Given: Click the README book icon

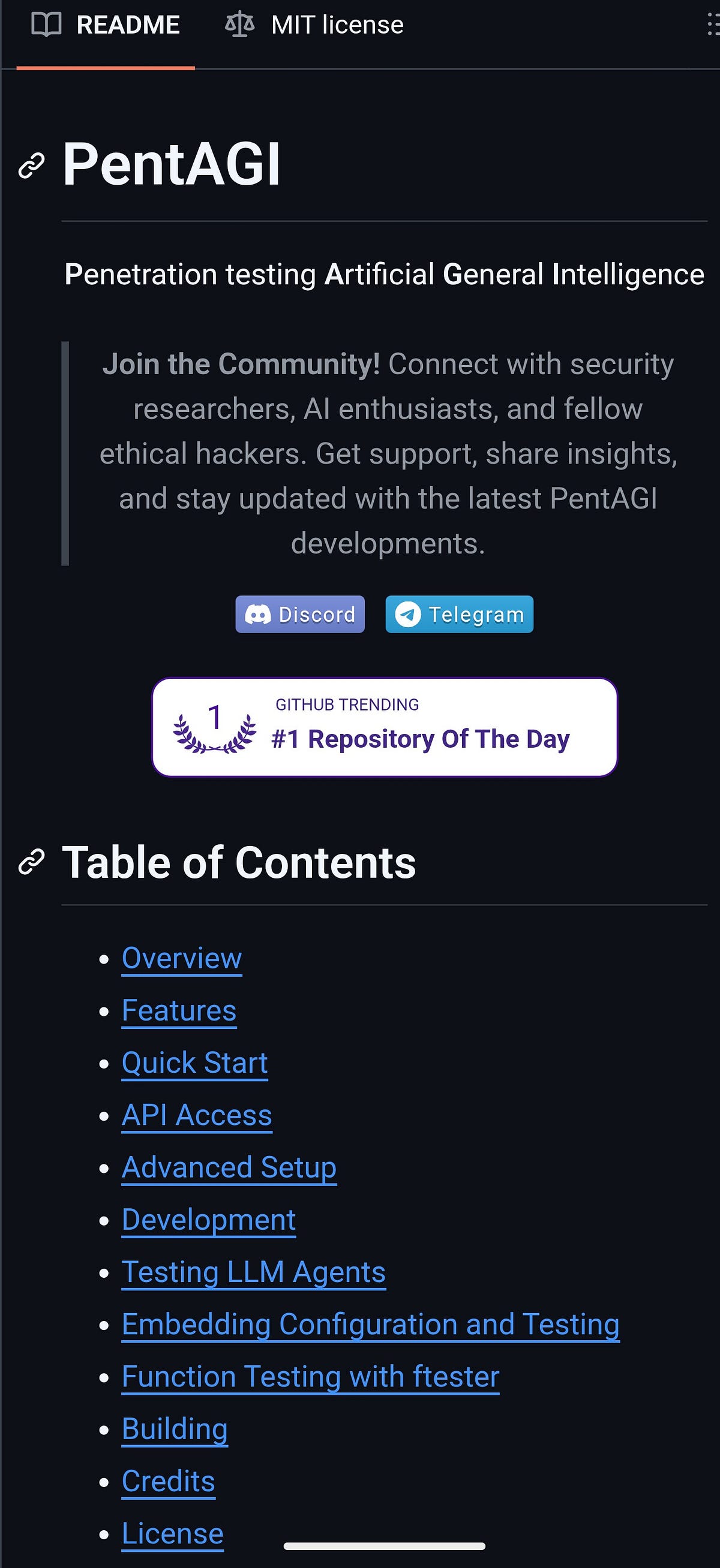Looking at the screenshot, I should click(x=46, y=25).
